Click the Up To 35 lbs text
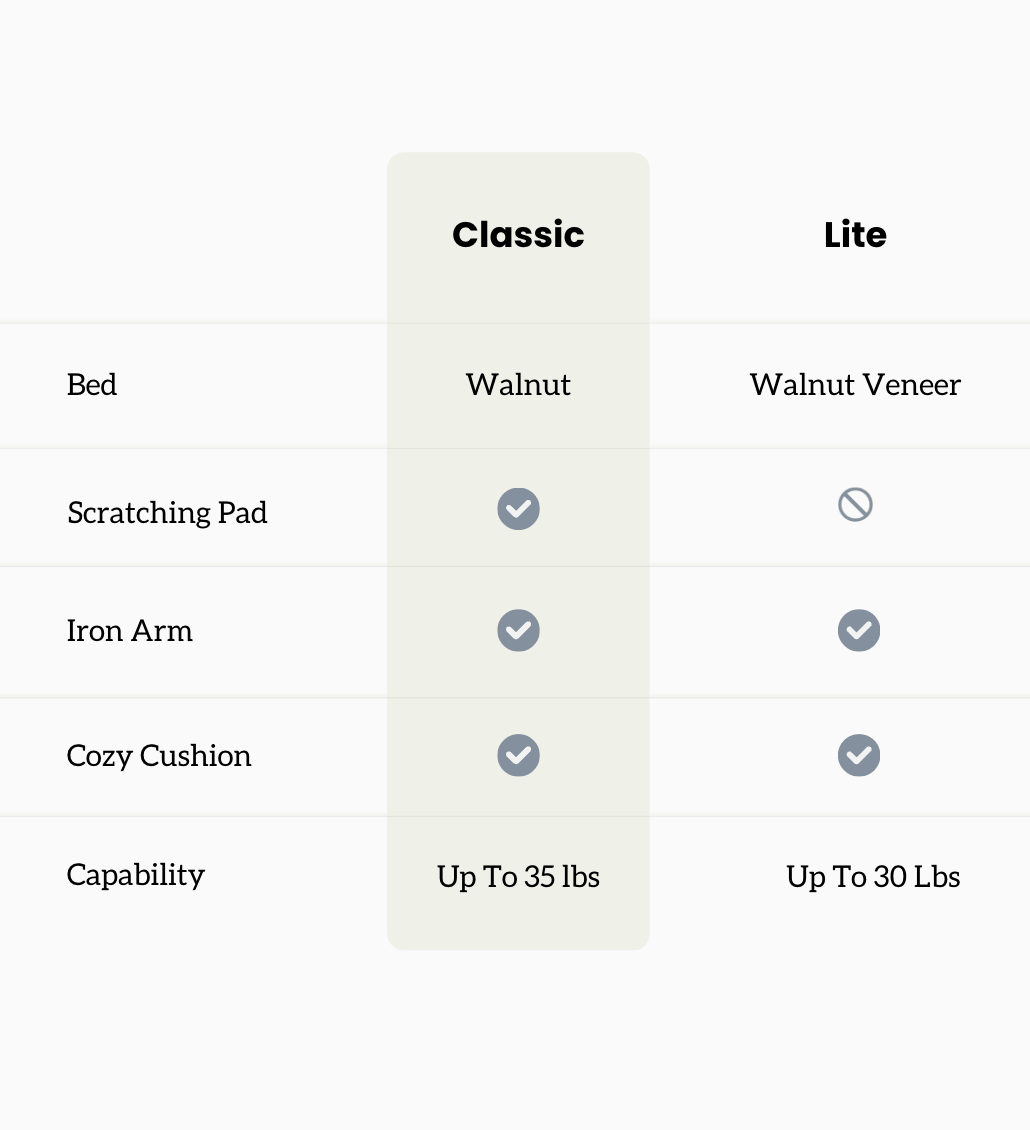The width and height of the screenshot is (1030, 1130). pyautogui.click(x=518, y=877)
